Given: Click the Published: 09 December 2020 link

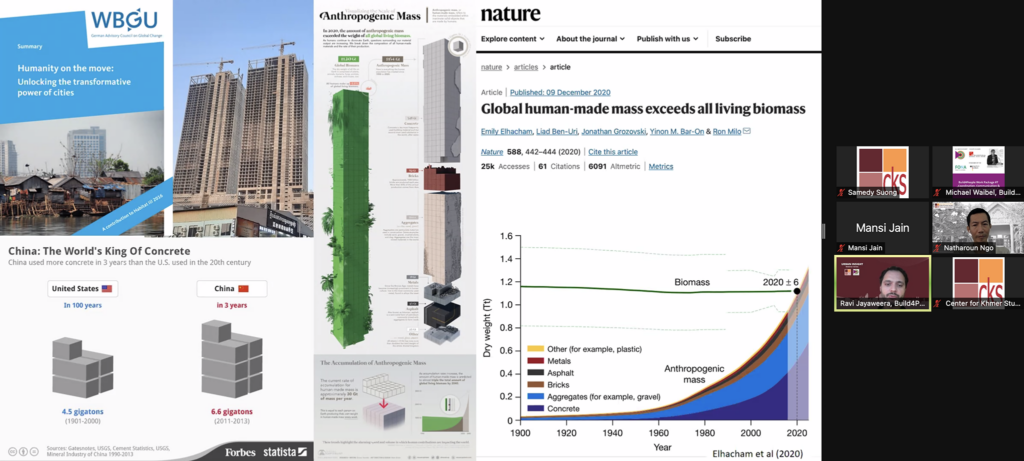Looking at the screenshot, I should tap(560, 93).
